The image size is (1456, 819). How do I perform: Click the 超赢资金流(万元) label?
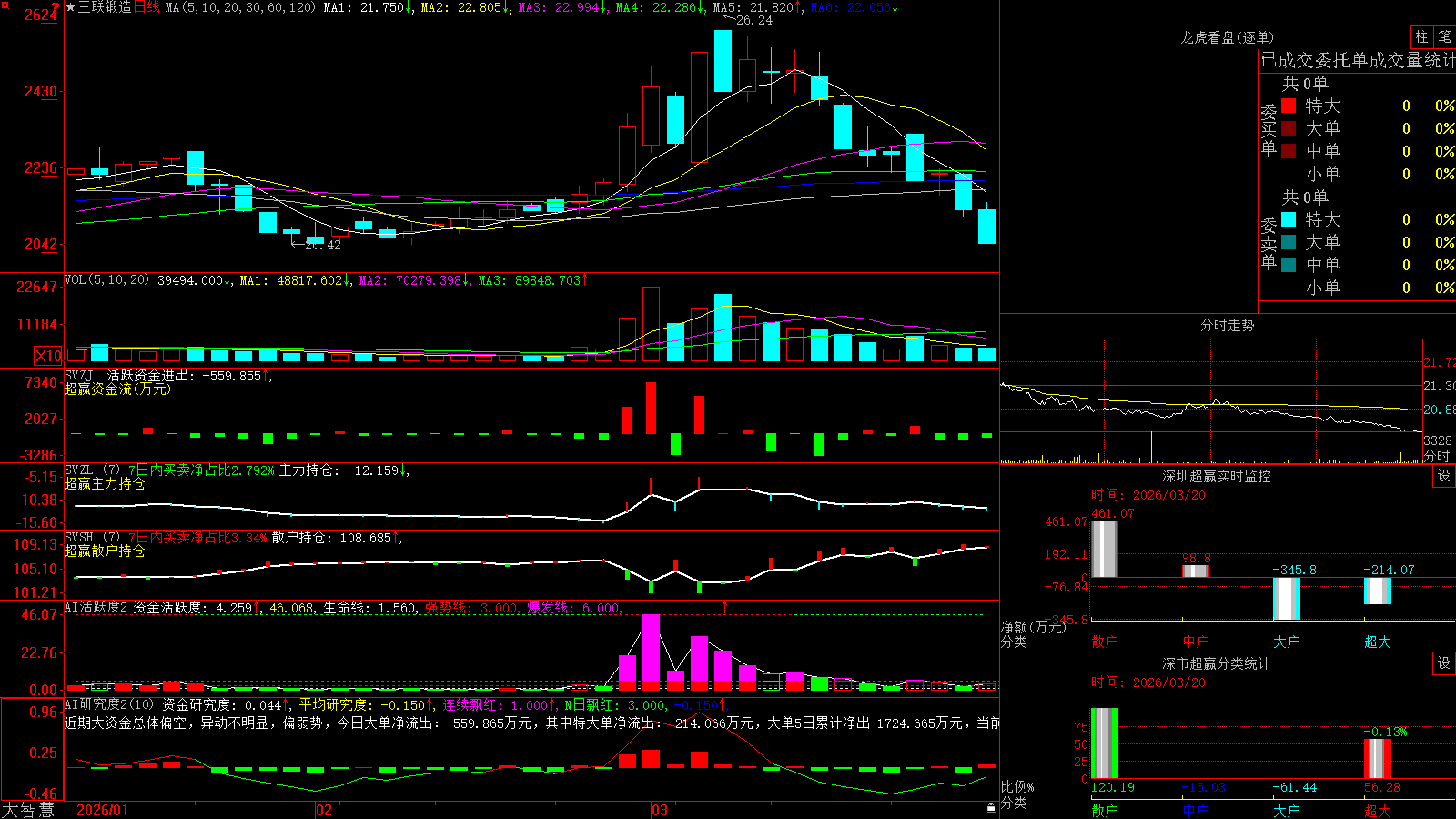(x=117, y=389)
